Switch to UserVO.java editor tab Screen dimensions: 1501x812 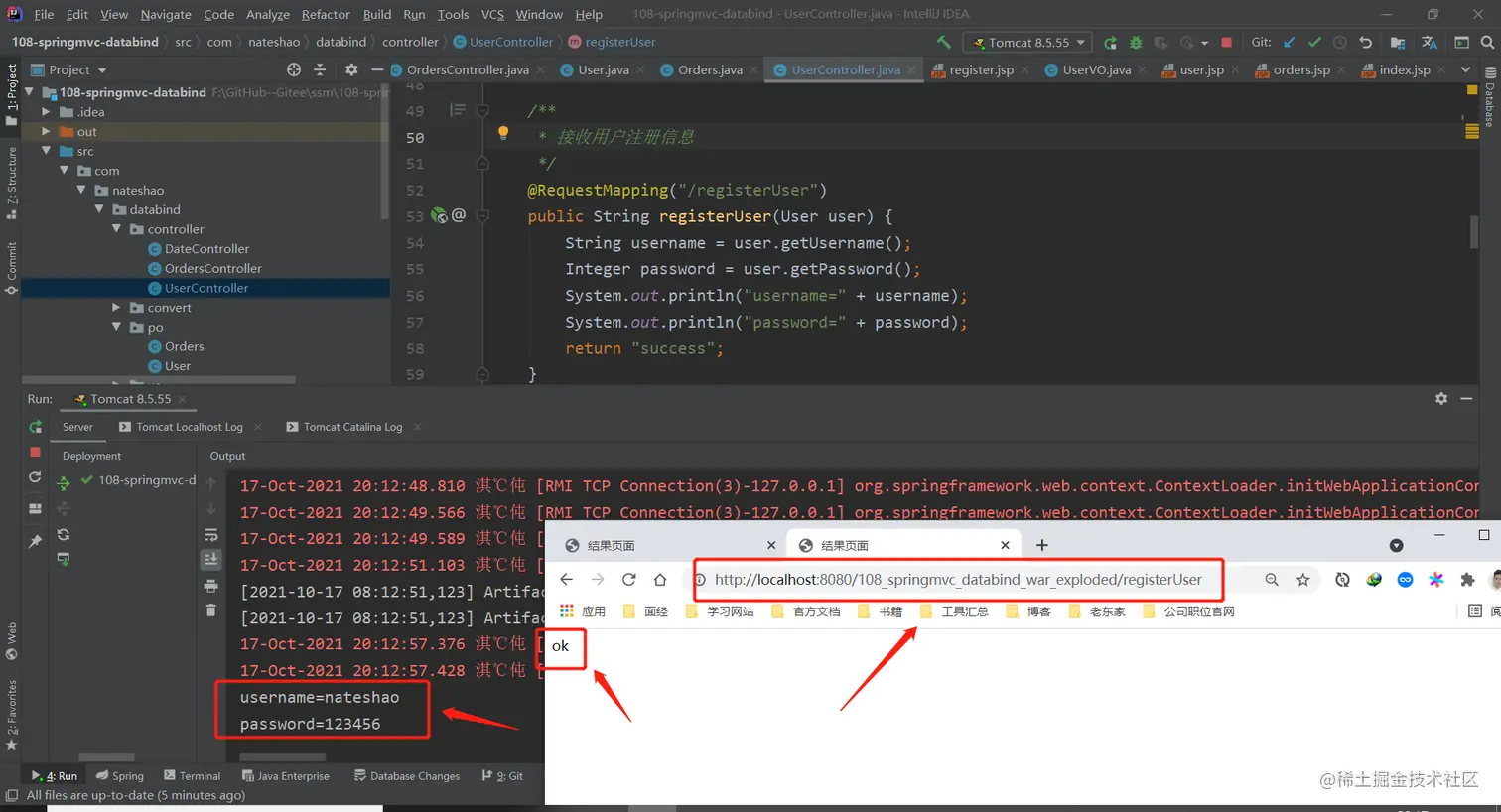tap(1096, 69)
